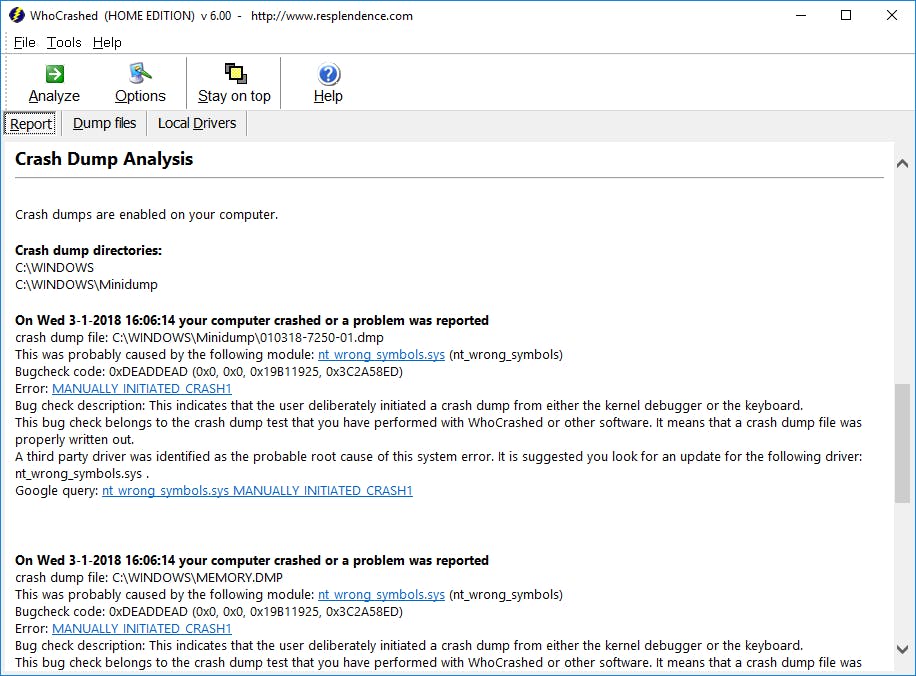Open nt_wrong_symbols.sys link in first minidump report
The width and height of the screenshot is (916, 676).
[x=381, y=355]
